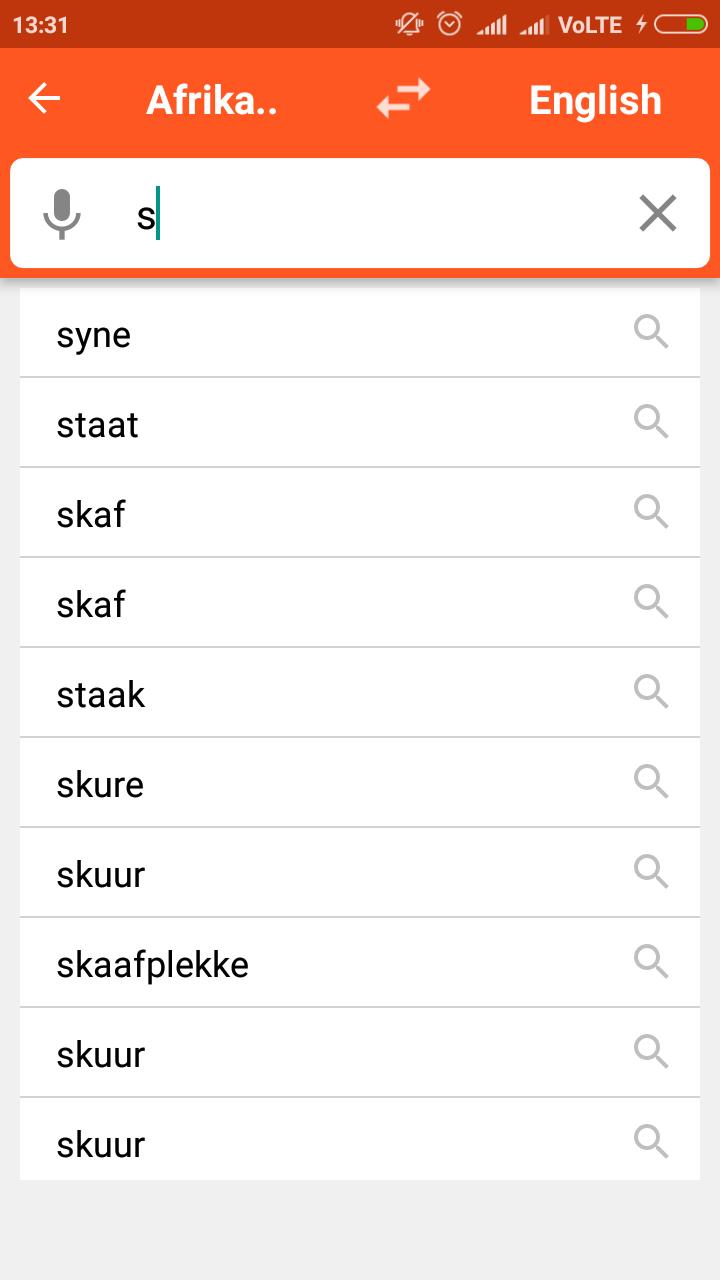Screen dimensions: 720x1280
Task: Pick the last skuur suggestion
Action: point(360,1139)
